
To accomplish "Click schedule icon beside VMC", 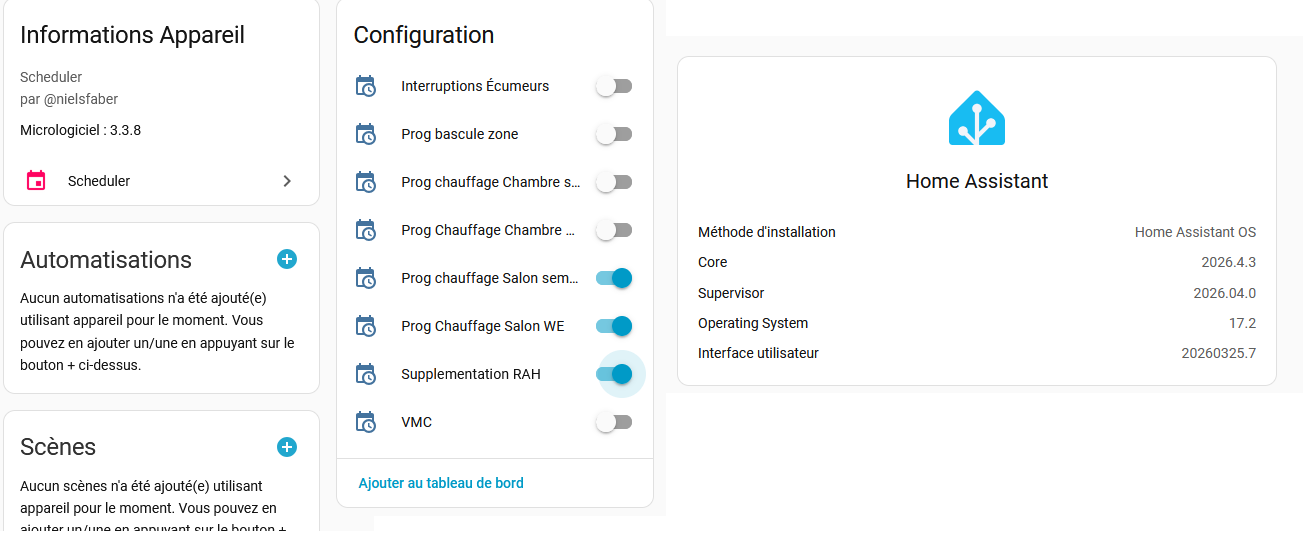I will point(366,422).
